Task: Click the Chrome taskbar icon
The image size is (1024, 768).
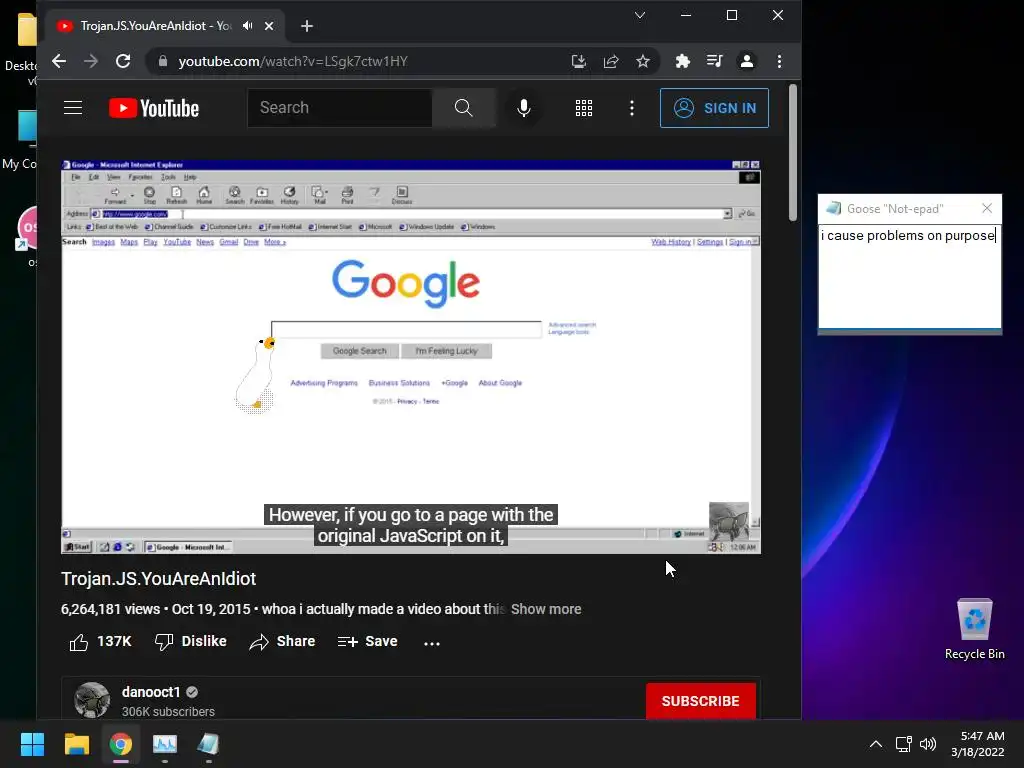Action: (121, 744)
